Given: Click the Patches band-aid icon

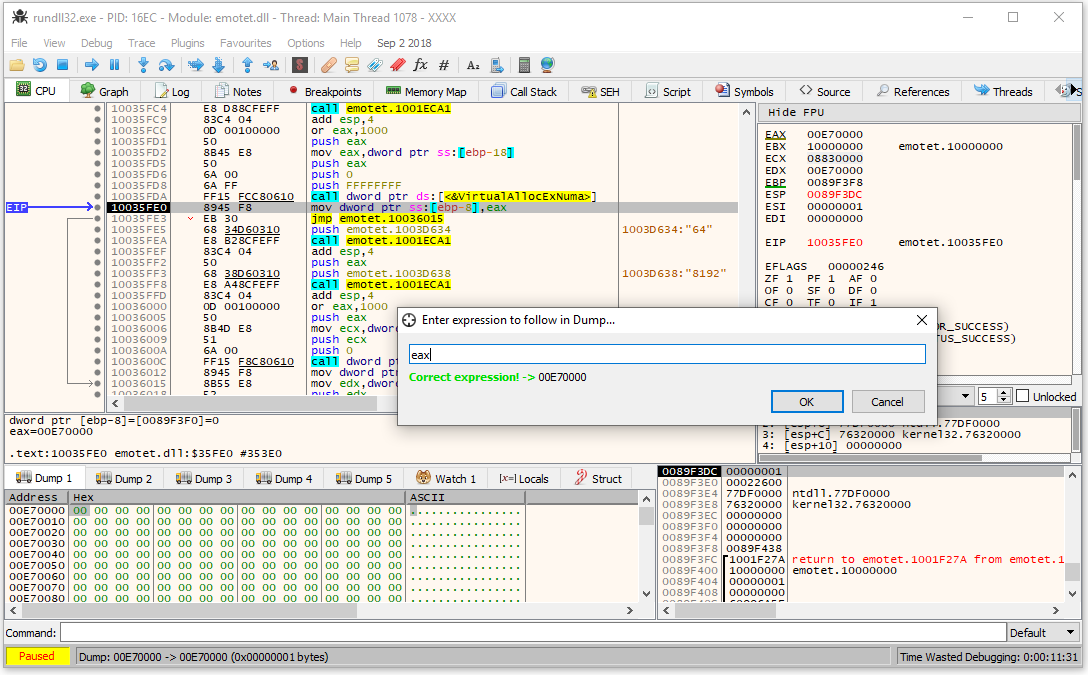Looking at the screenshot, I should pos(328,65).
